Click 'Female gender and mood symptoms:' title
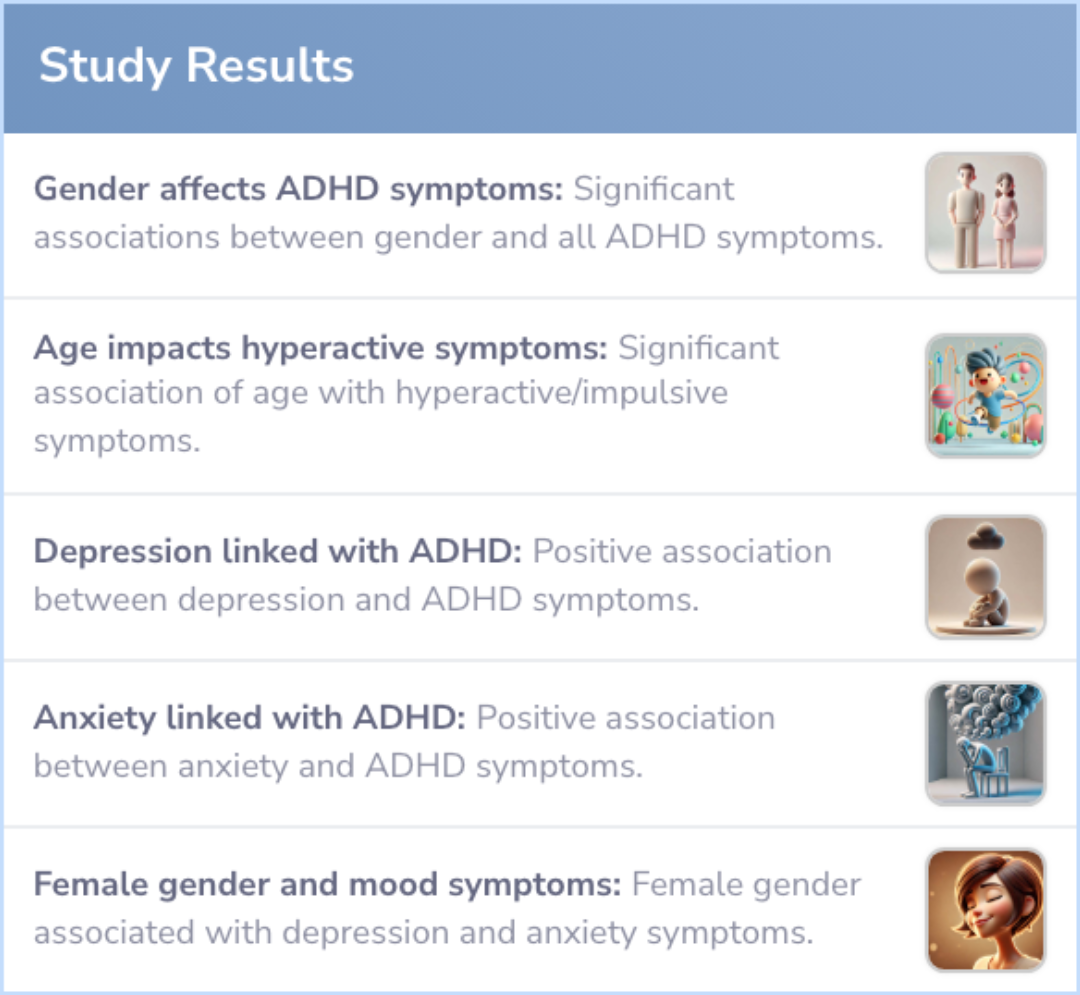1080x995 pixels. [x=328, y=885]
